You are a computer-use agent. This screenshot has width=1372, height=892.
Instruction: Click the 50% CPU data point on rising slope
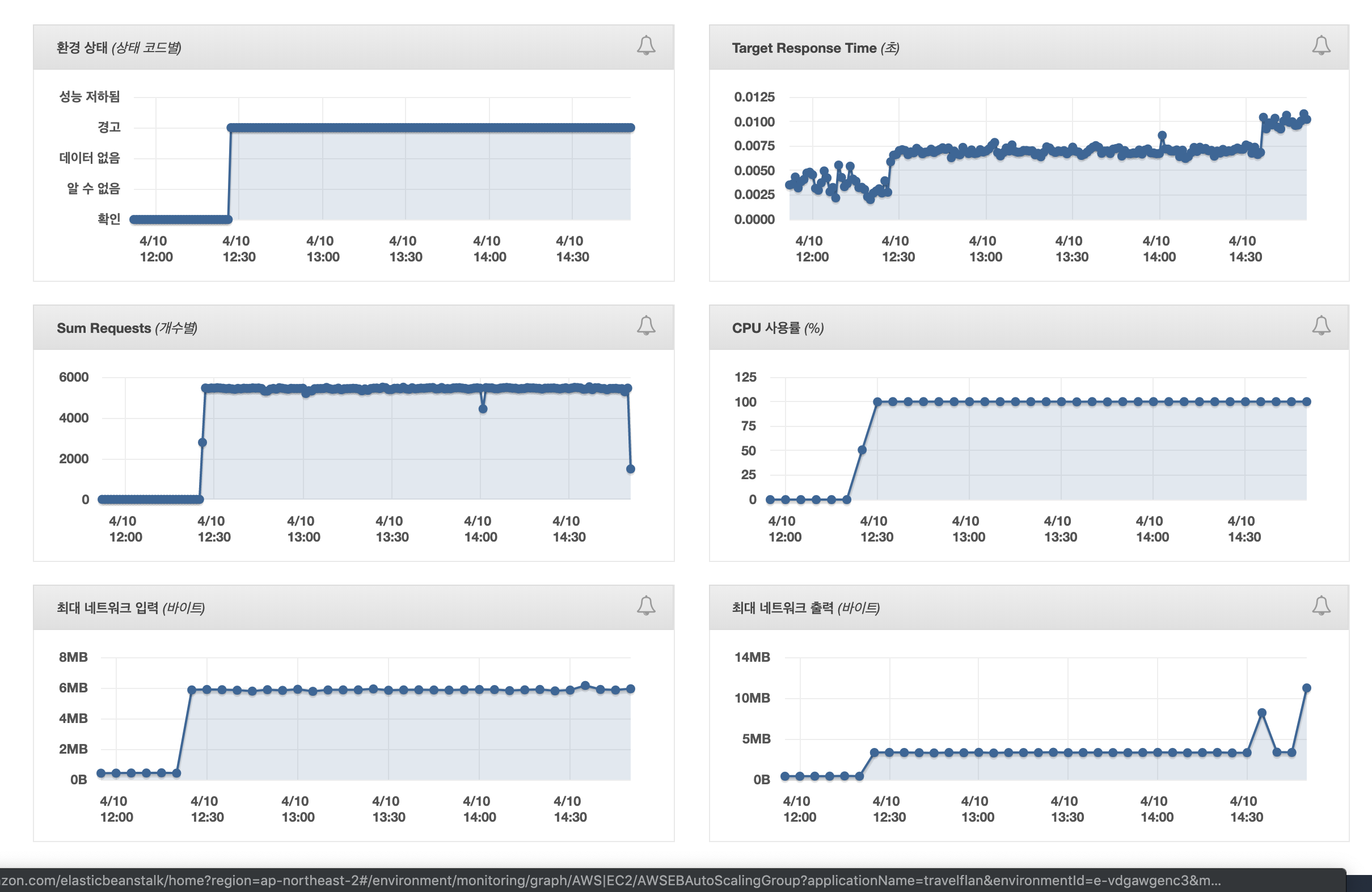(861, 450)
